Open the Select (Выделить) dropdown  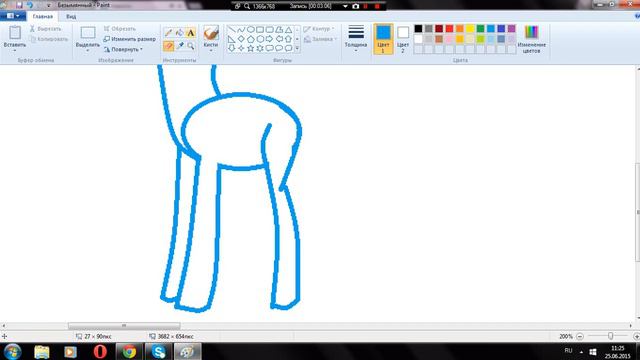coord(87,51)
